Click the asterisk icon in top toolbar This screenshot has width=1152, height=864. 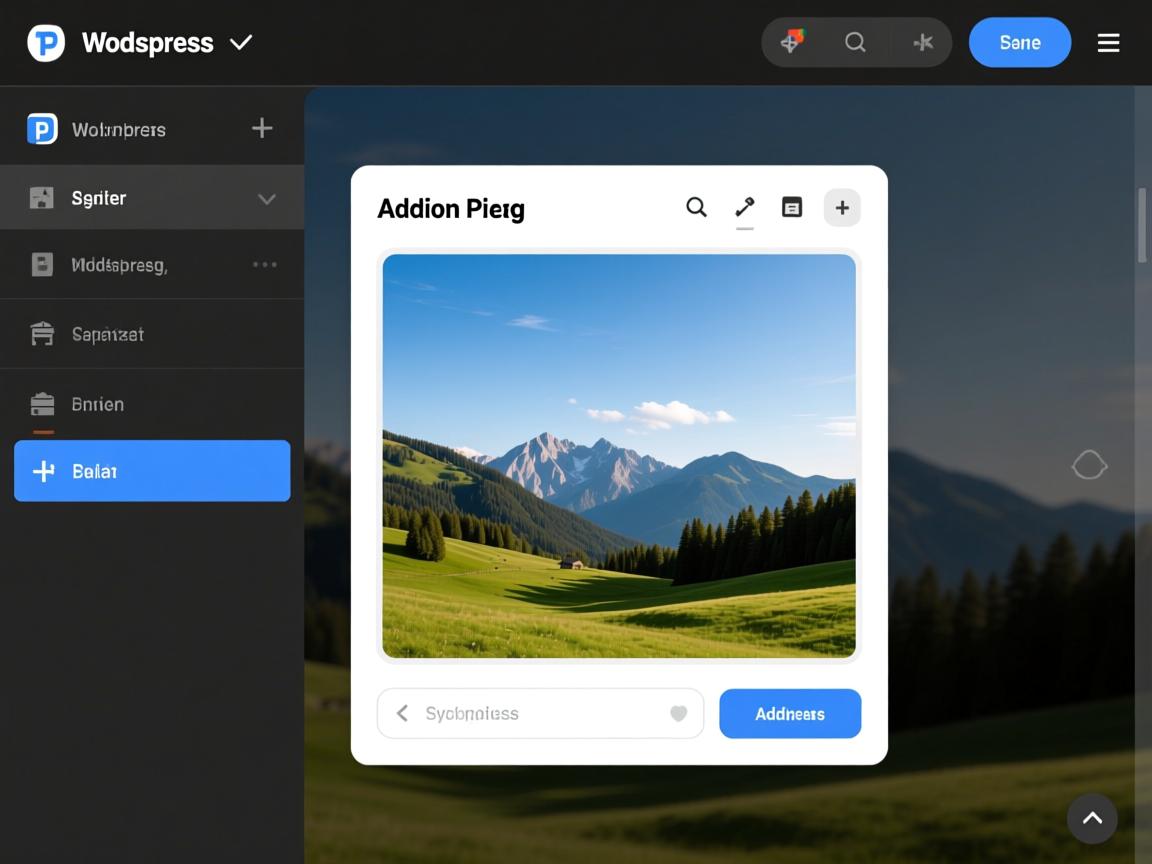click(922, 42)
